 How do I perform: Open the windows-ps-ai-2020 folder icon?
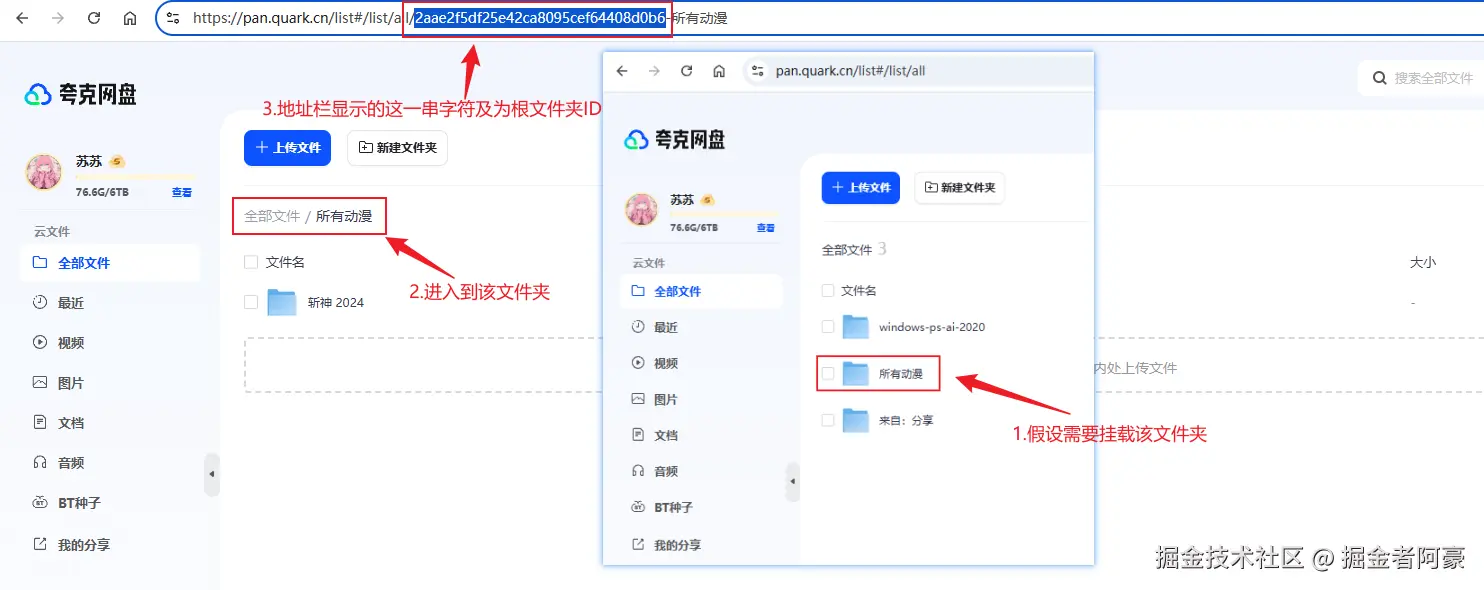point(856,327)
